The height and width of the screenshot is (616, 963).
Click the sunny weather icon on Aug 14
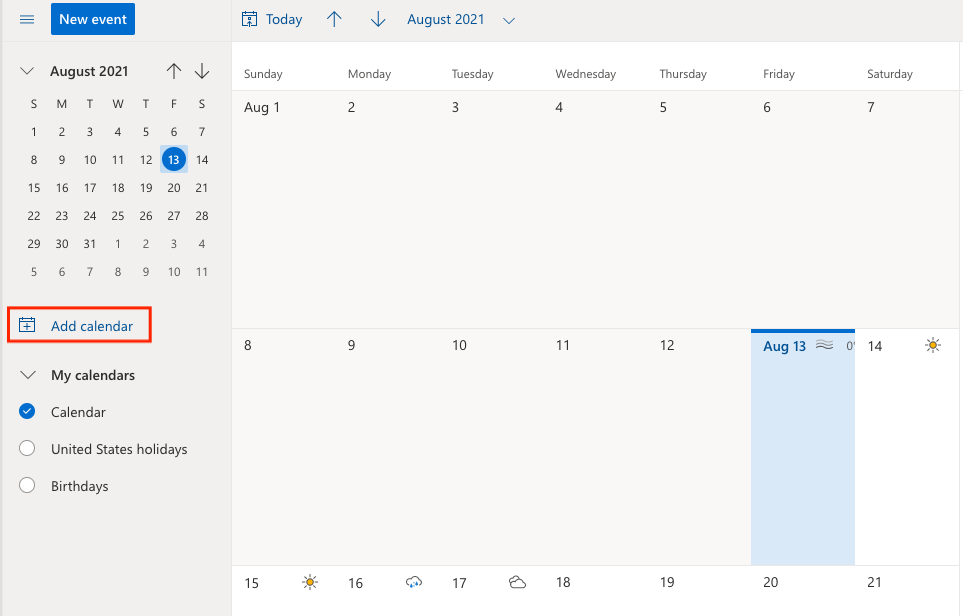[x=933, y=344]
